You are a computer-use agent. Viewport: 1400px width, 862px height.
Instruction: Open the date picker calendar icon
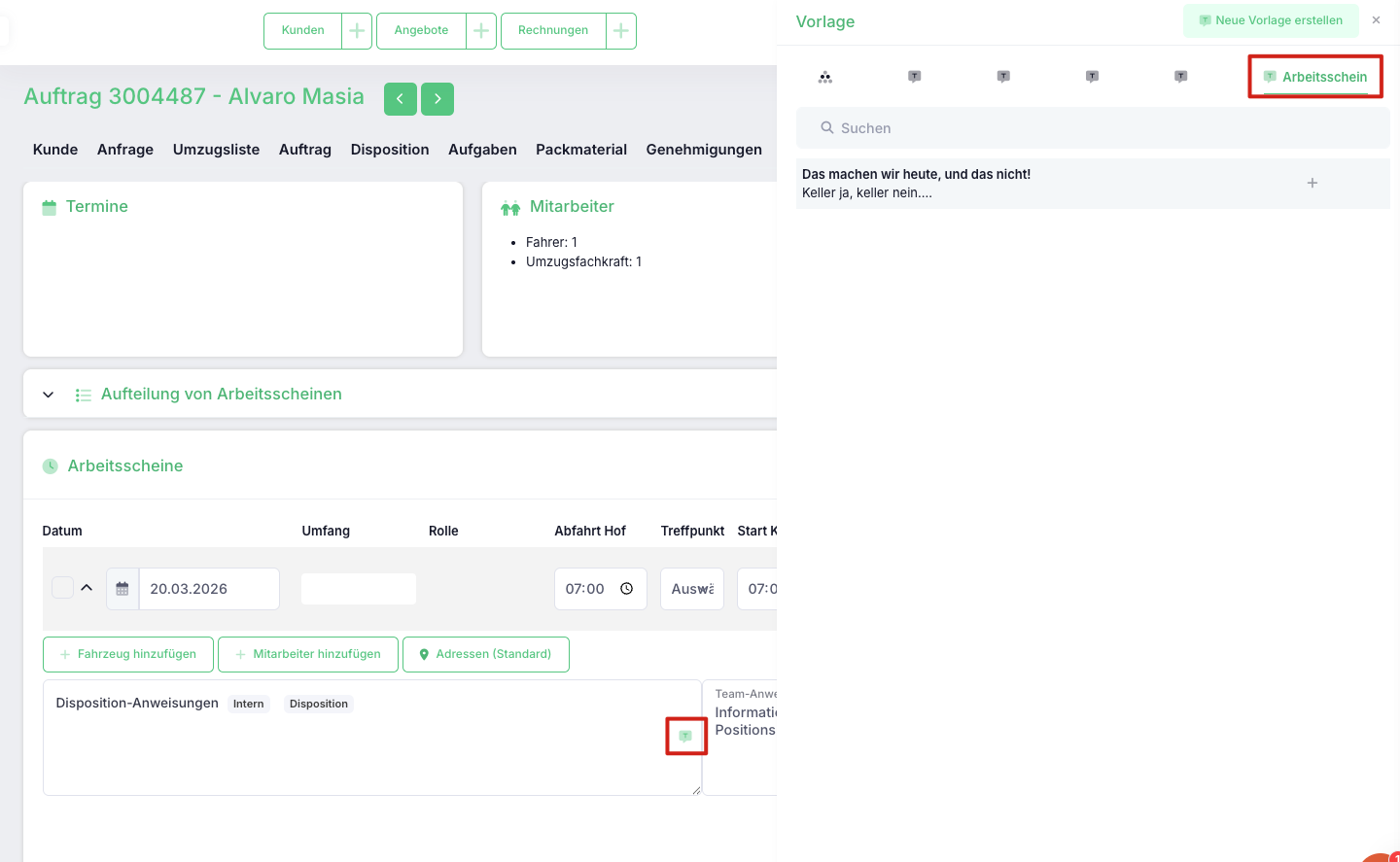pos(122,589)
